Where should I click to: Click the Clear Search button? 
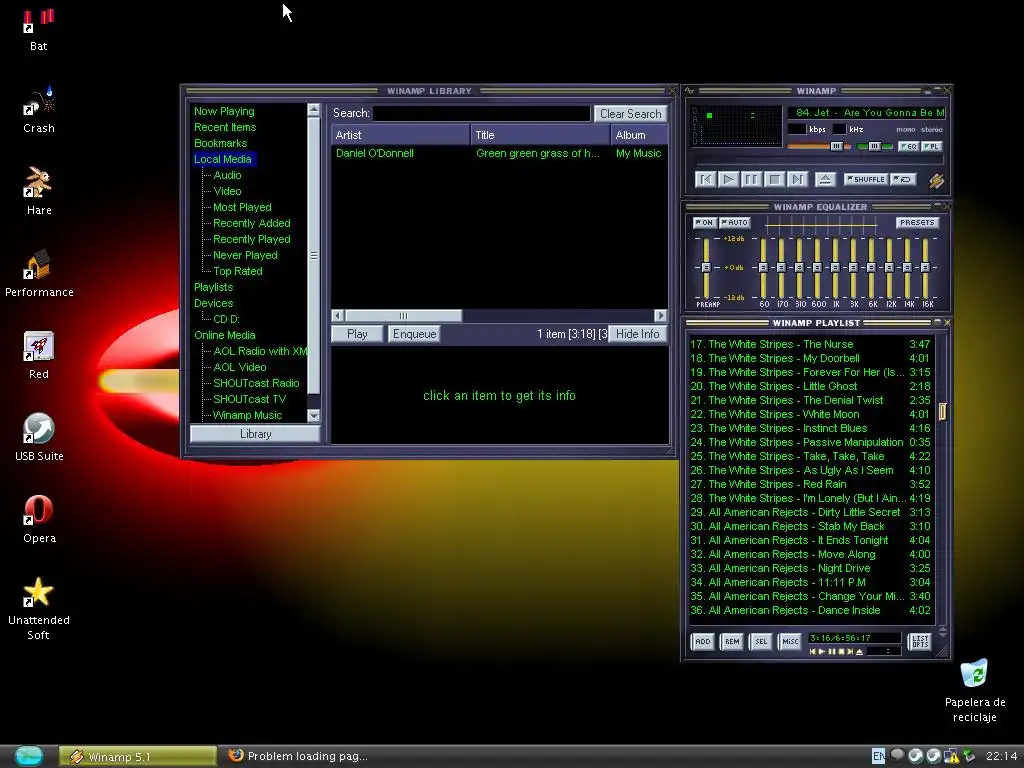pyautogui.click(x=630, y=114)
